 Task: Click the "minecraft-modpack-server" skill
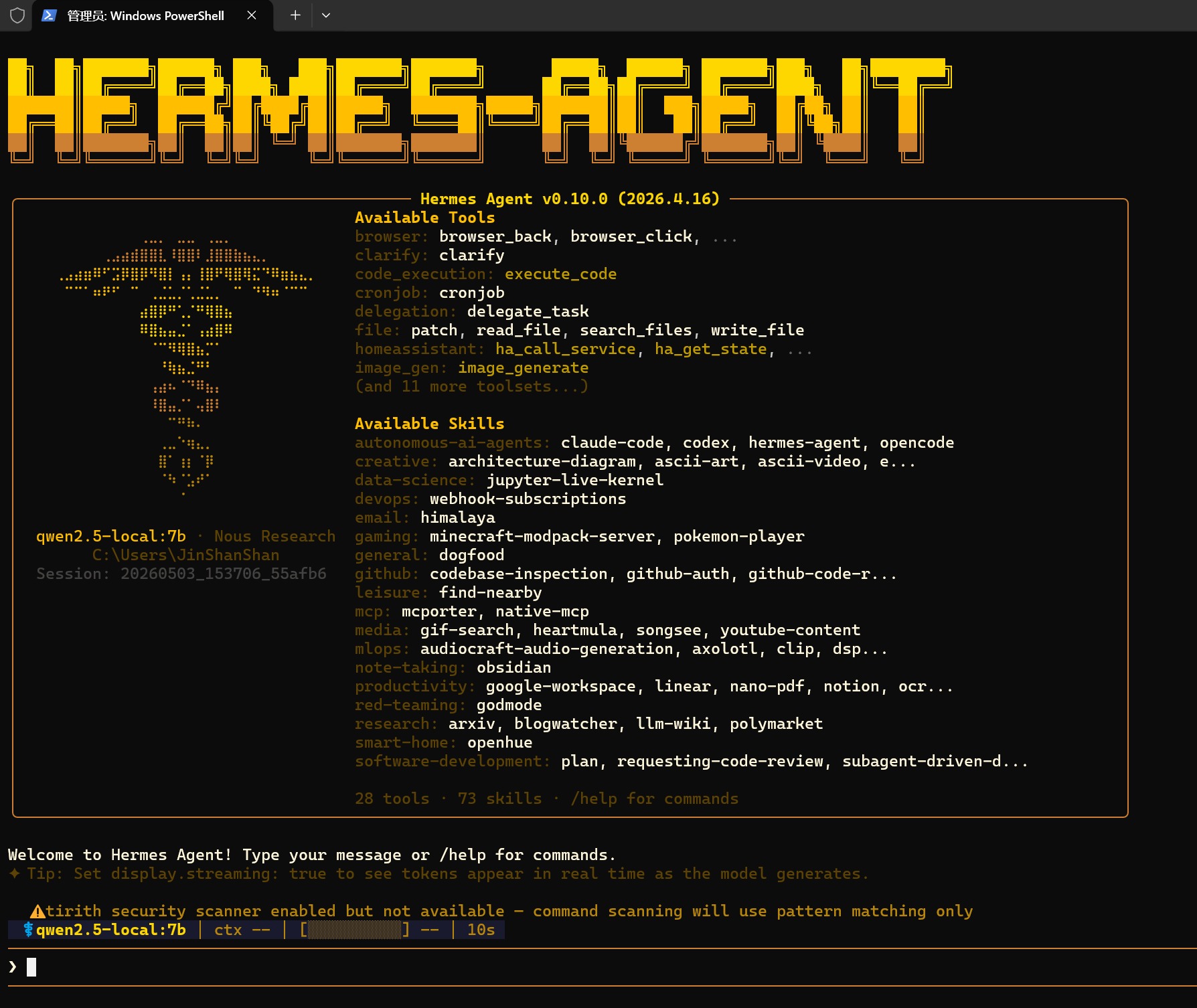542,536
